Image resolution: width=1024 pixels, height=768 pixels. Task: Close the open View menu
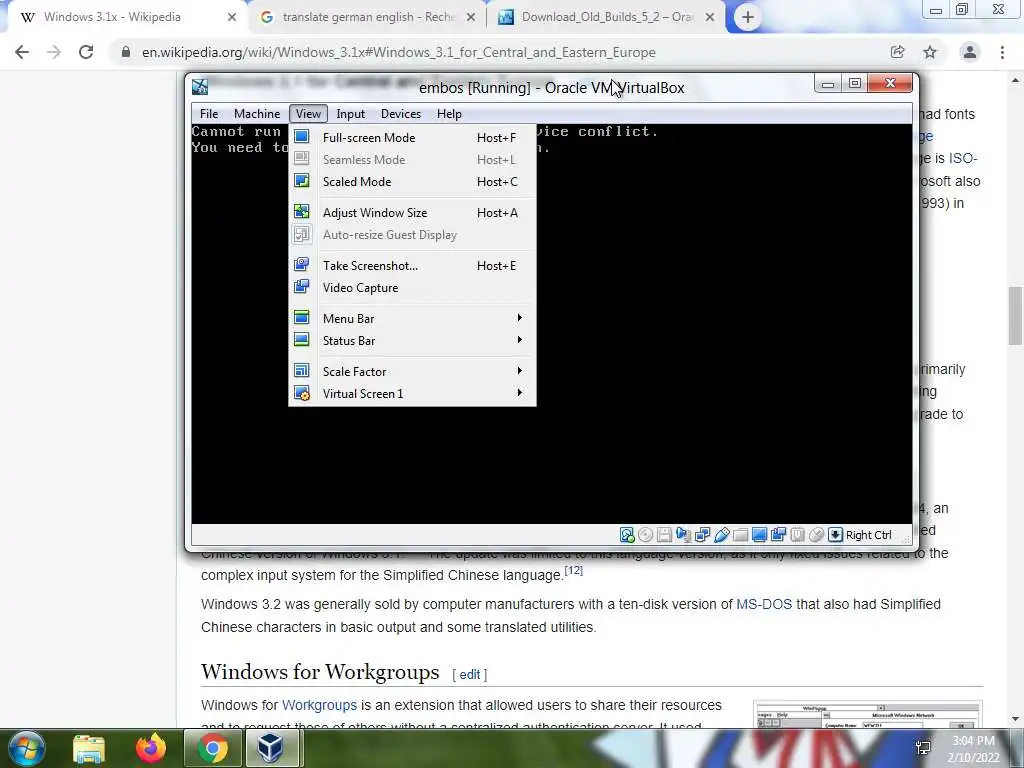coord(308,114)
